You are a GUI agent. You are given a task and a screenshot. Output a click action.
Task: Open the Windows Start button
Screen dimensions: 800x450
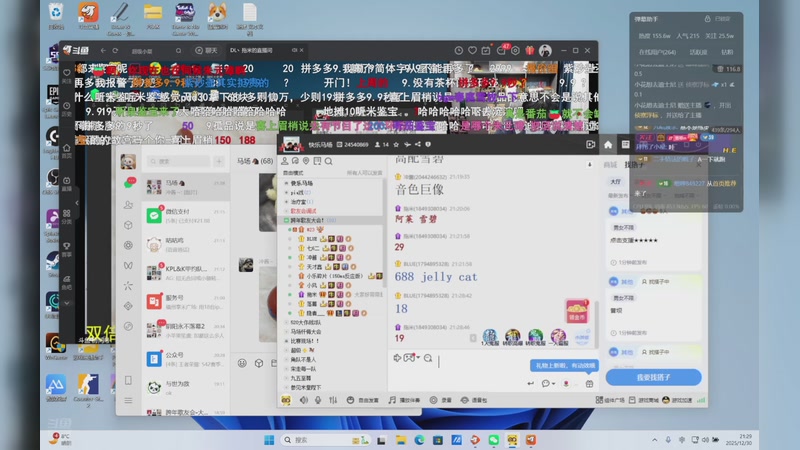[269, 440]
